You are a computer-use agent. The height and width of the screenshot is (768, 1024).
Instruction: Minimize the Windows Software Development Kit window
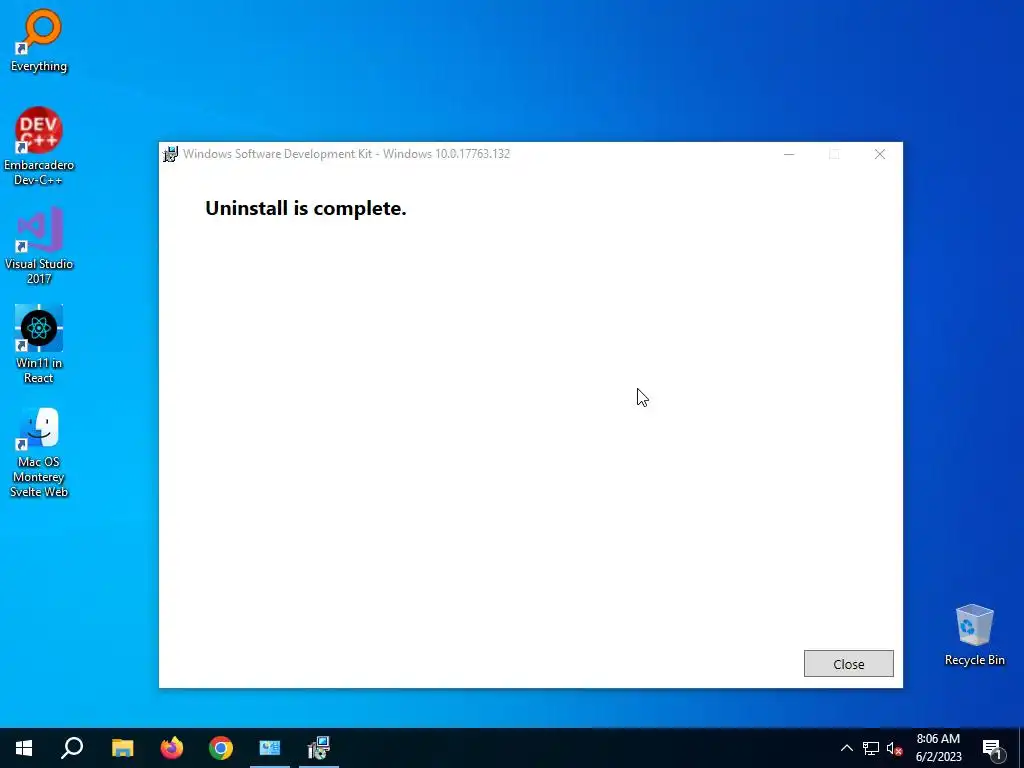(789, 154)
